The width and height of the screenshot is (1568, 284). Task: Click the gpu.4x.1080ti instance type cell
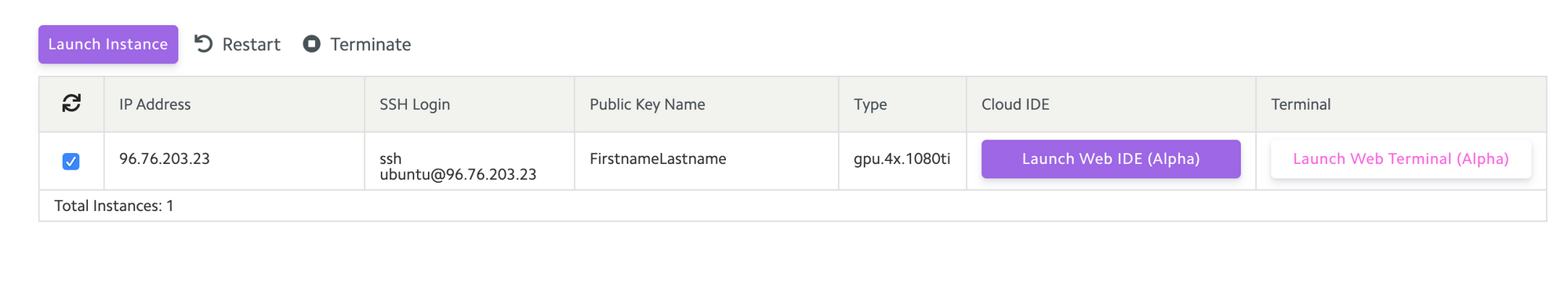(x=902, y=158)
